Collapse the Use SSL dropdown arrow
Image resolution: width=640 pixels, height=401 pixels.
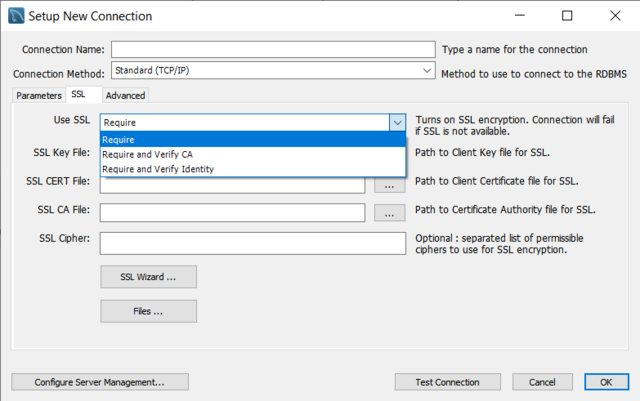pos(397,122)
